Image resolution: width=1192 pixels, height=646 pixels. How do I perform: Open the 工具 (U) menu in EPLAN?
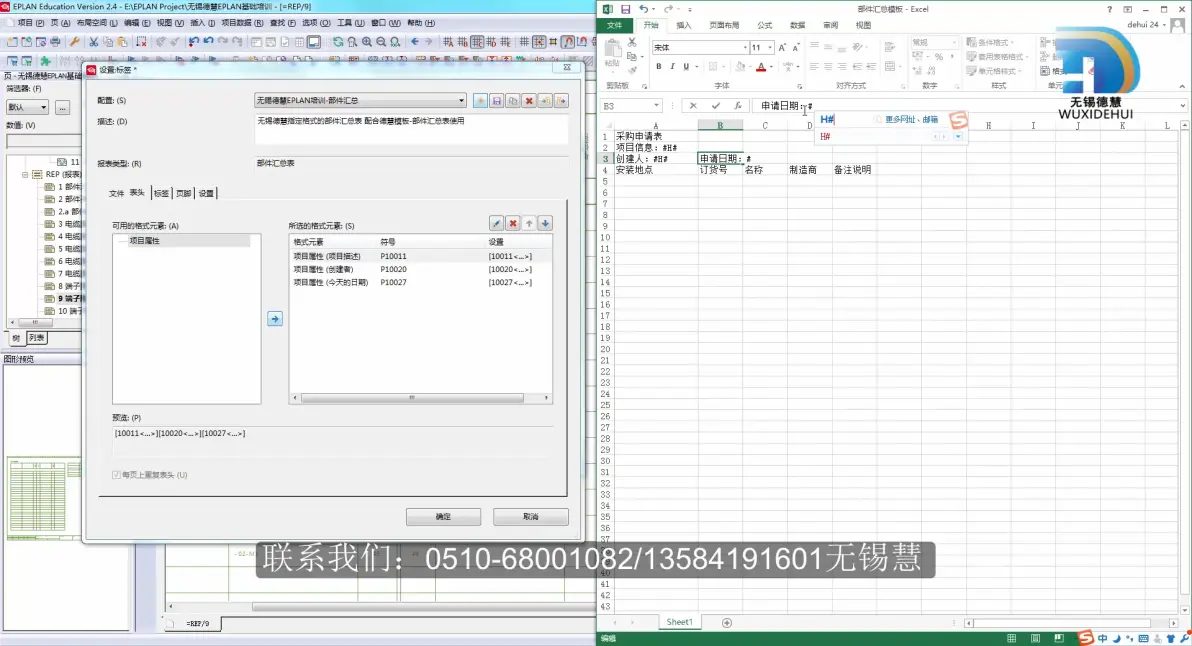click(x=350, y=23)
